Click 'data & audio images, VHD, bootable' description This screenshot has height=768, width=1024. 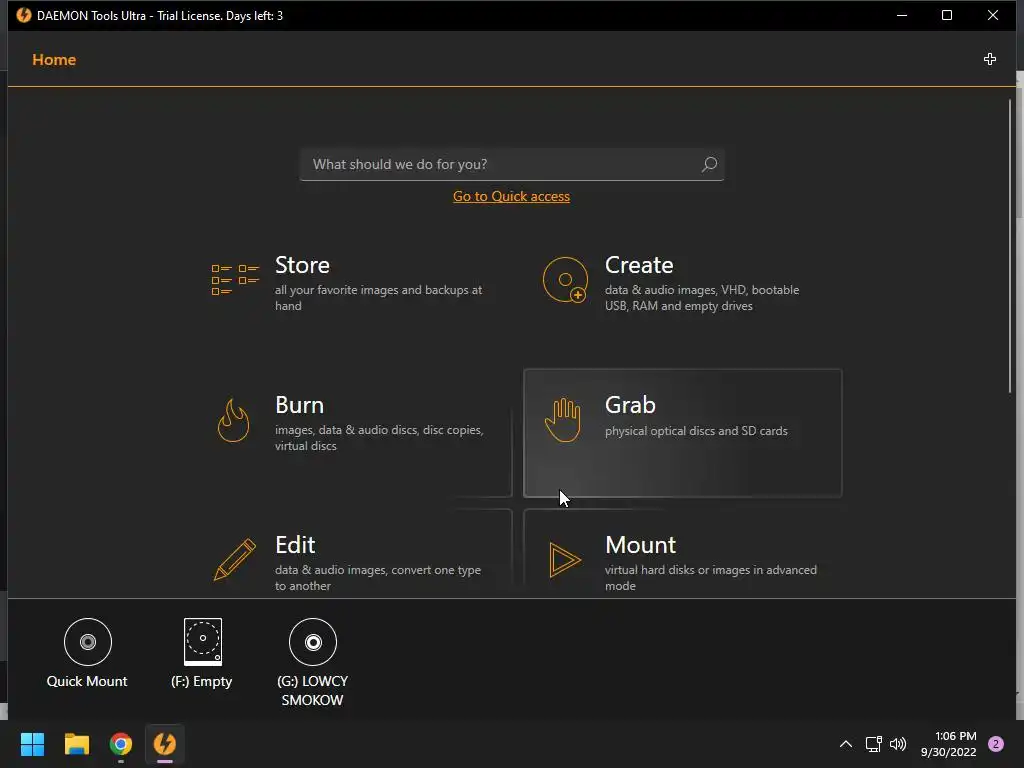(x=702, y=298)
